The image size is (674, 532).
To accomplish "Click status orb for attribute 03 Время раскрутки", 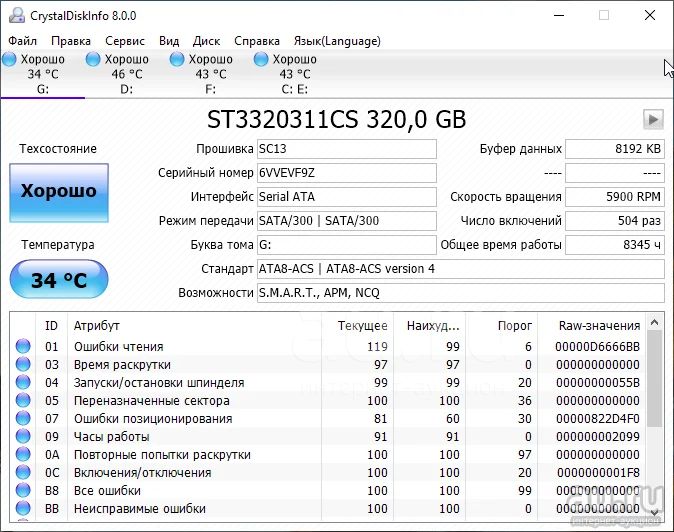I will tap(23, 364).
